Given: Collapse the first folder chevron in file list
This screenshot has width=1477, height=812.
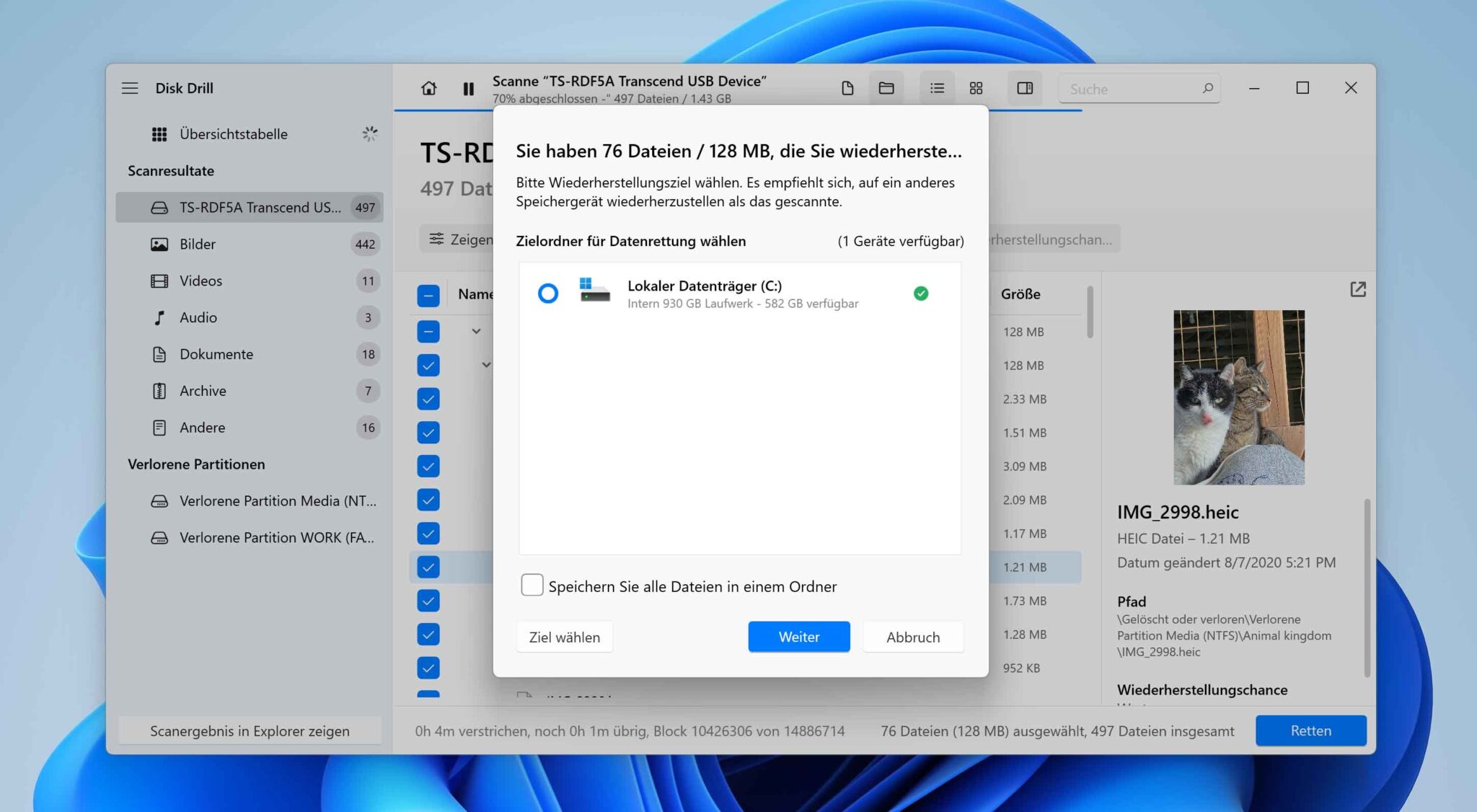Looking at the screenshot, I should pyautogui.click(x=476, y=331).
